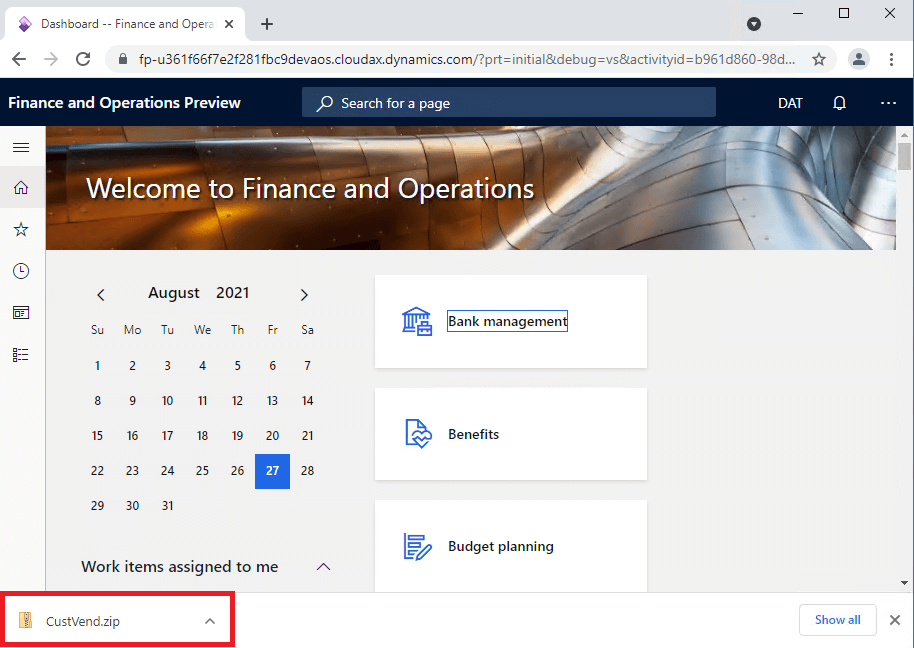Screen dimensions: 914x648
Task: Click the 2021 year label
Action: click(x=233, y=293)
